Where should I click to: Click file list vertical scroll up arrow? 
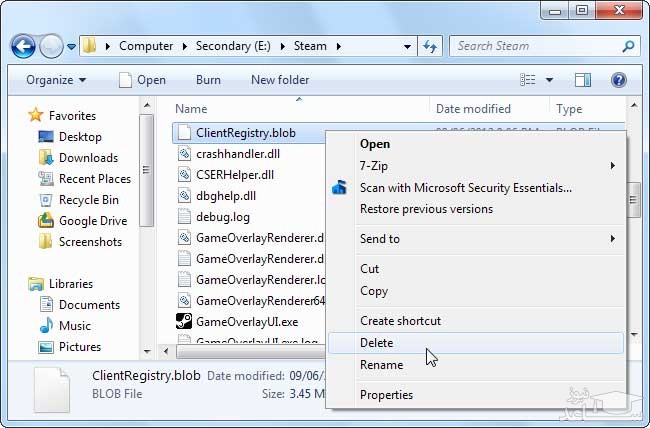pos(634,106)
